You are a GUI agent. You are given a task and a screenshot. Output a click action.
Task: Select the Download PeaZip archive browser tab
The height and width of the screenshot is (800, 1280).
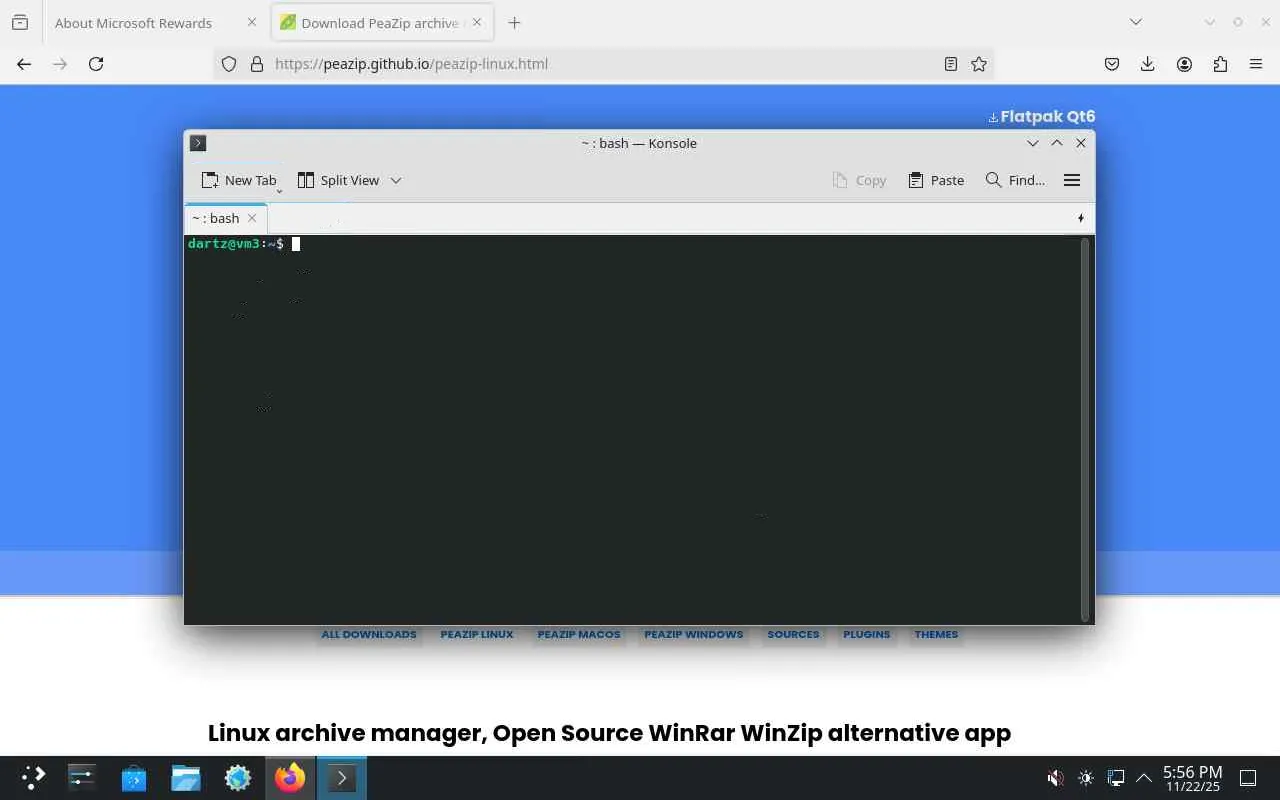(380, 23)
